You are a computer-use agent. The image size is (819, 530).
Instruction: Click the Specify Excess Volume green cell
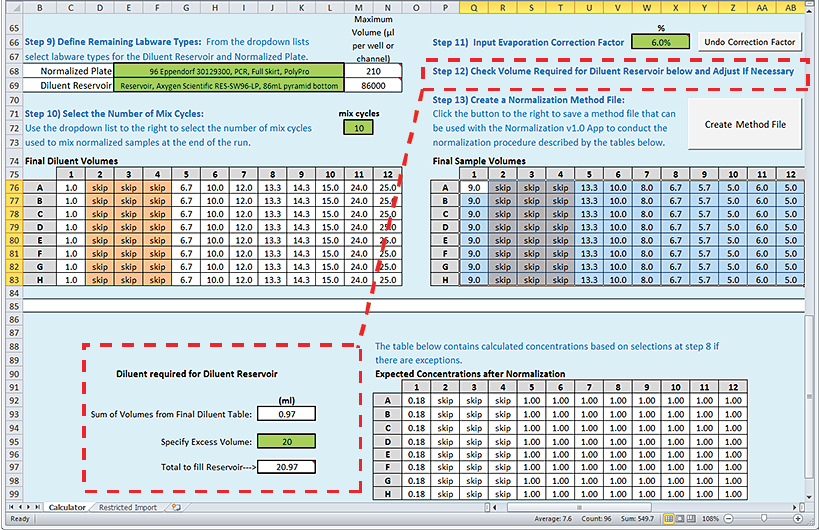tap(286, 439)
